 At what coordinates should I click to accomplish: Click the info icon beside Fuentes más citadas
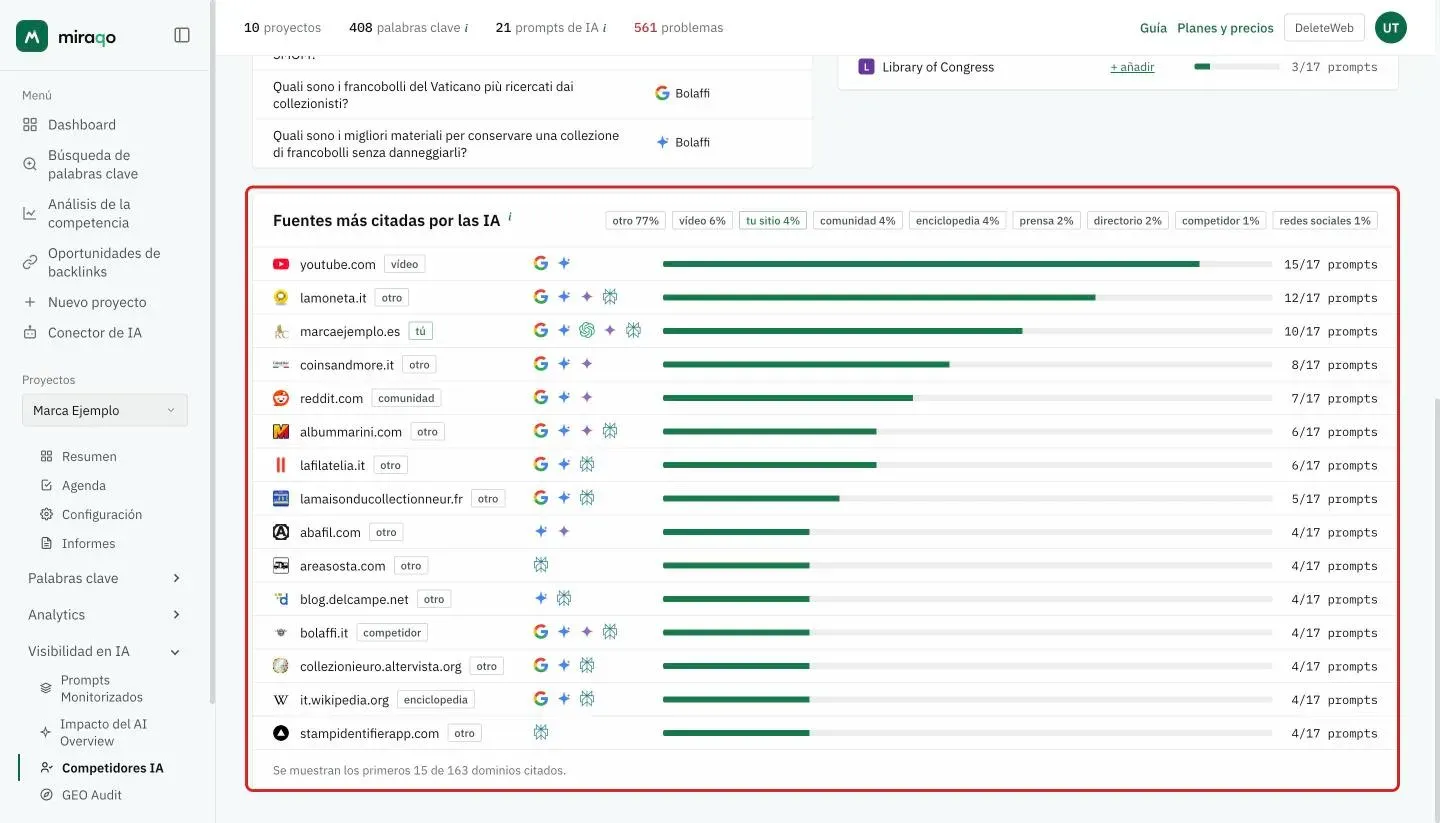(x=510, y=216)
